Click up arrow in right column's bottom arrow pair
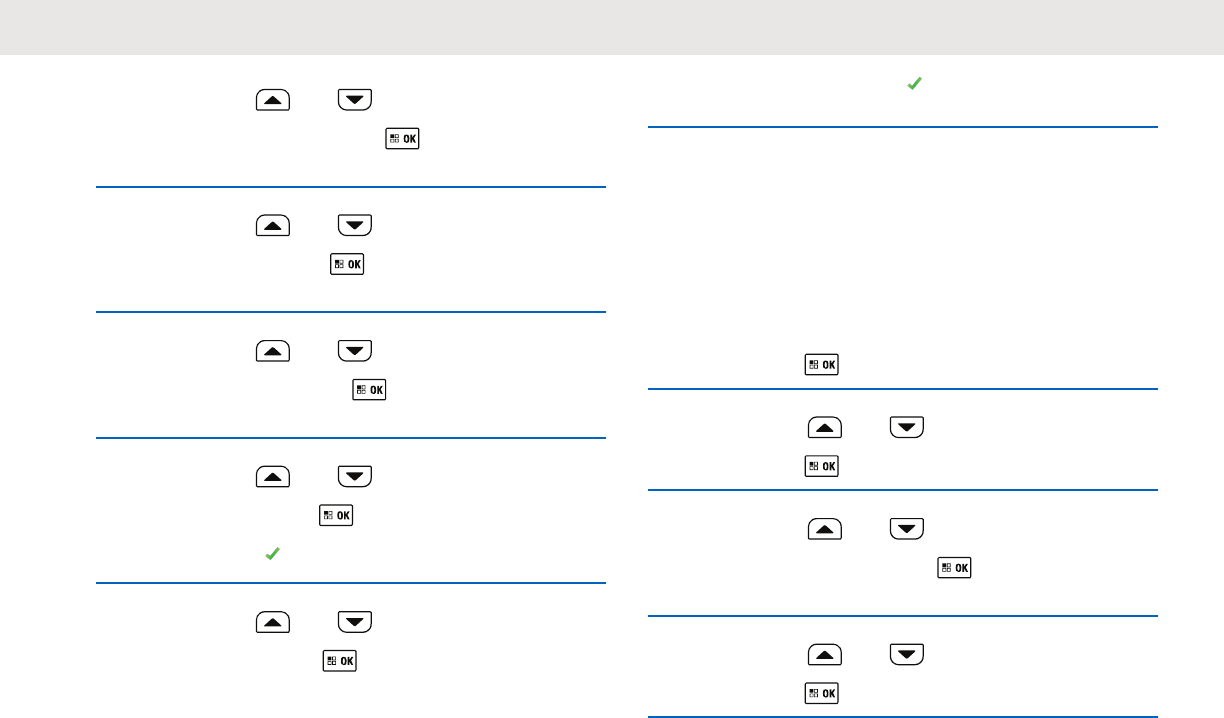1224x718 pixels. pos(825,655)
